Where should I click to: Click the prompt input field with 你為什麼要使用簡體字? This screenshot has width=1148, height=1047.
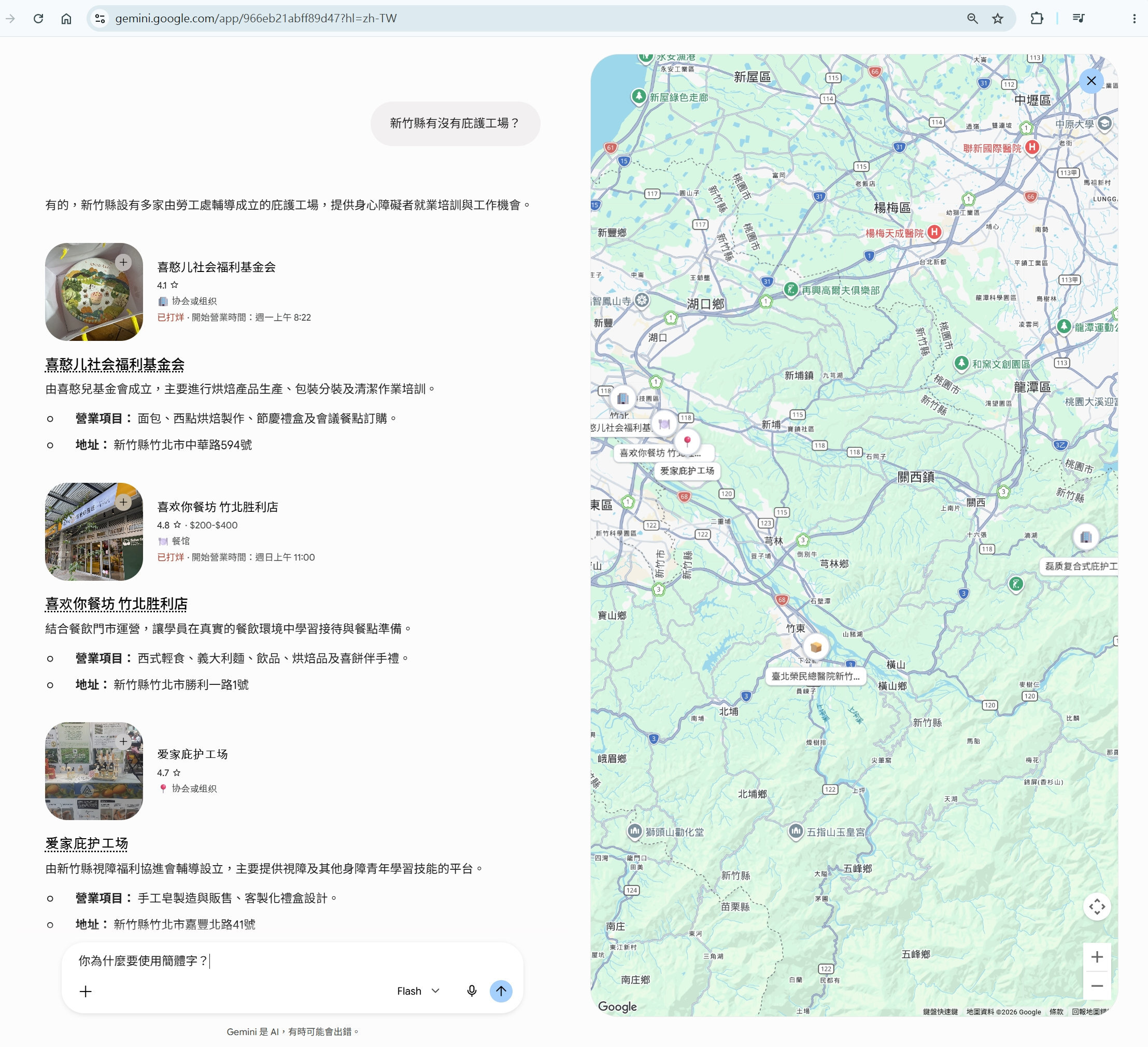pos(292,961)
